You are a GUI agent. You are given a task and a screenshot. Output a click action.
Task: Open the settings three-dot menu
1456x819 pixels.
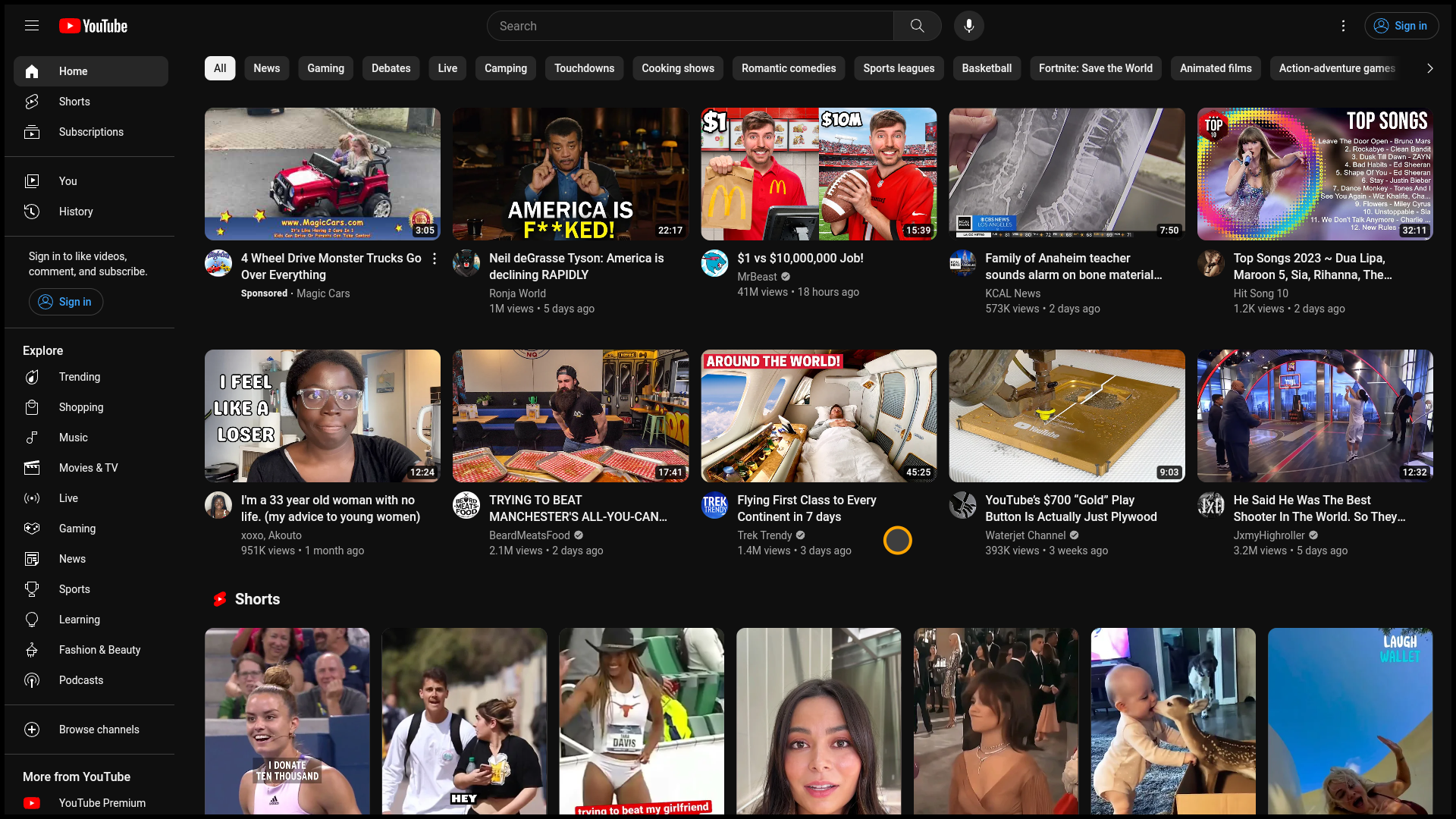point(1343,26)
